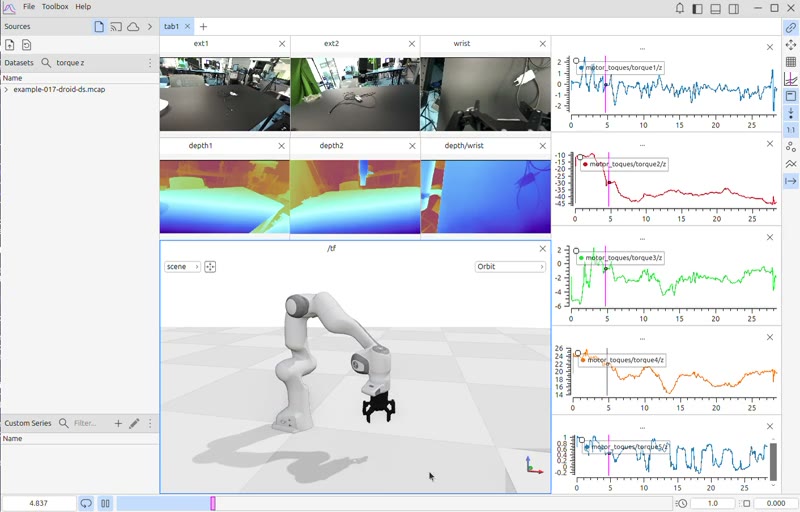Open the Datasets three-dot options menu

[x=150, y=63]
